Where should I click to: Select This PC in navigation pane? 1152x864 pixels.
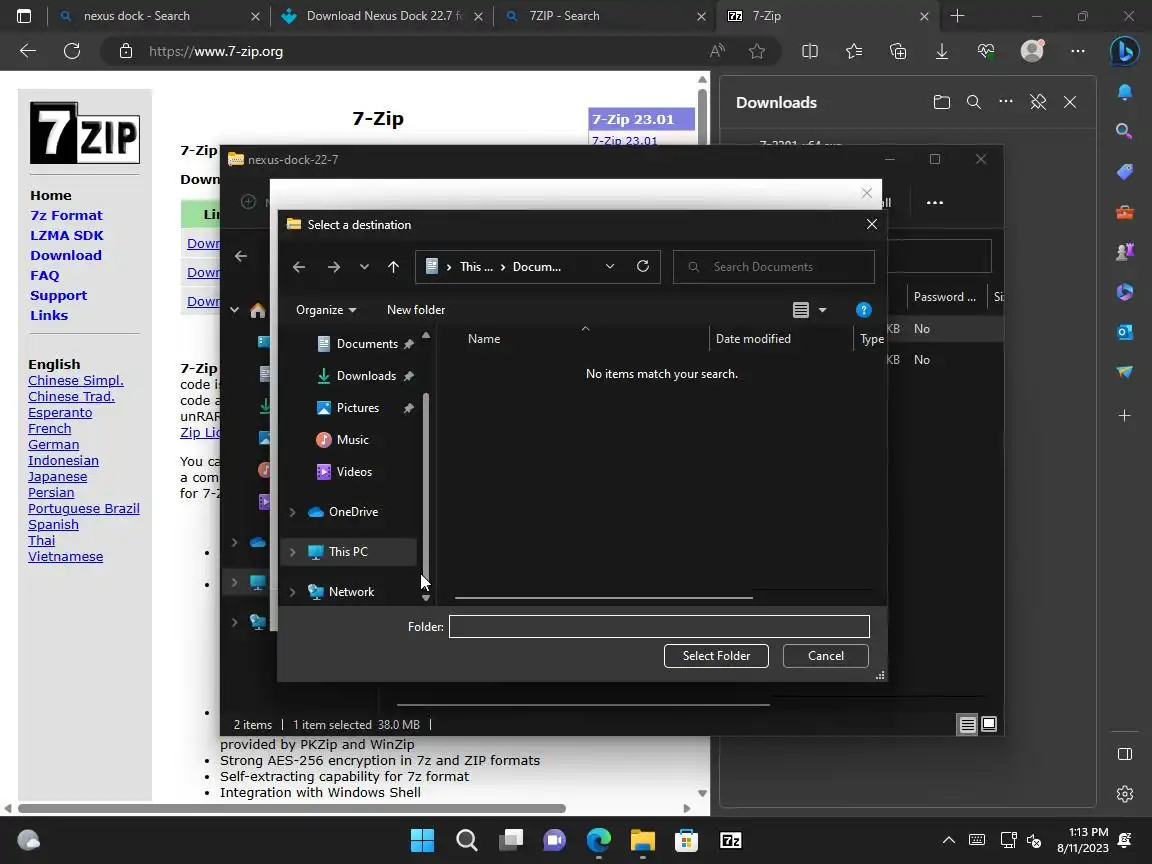[348, 552]
